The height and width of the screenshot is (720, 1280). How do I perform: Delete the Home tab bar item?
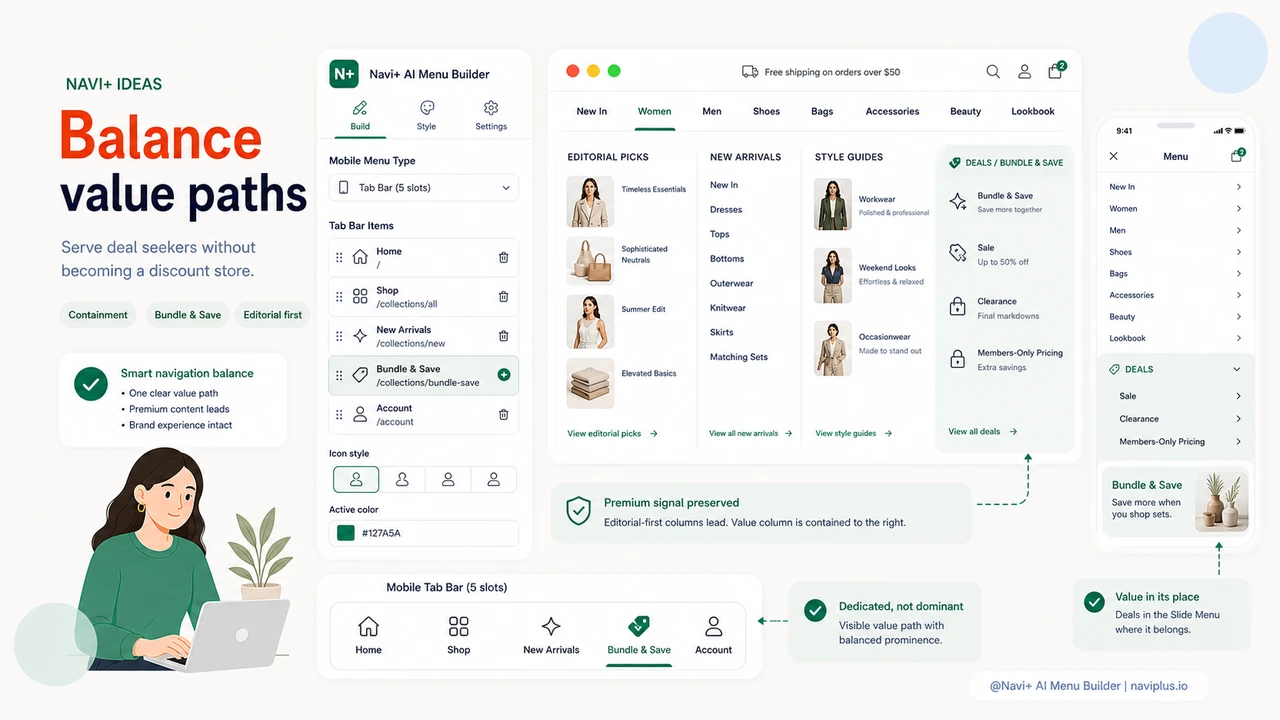[x=503, y=258]
